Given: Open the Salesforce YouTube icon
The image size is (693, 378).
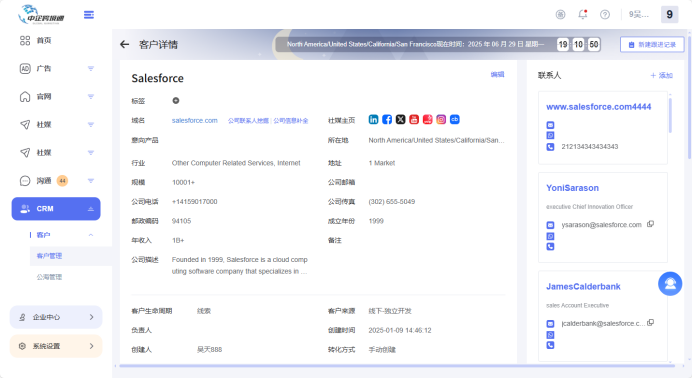Looking at the screenshot, I should point(414,119).
